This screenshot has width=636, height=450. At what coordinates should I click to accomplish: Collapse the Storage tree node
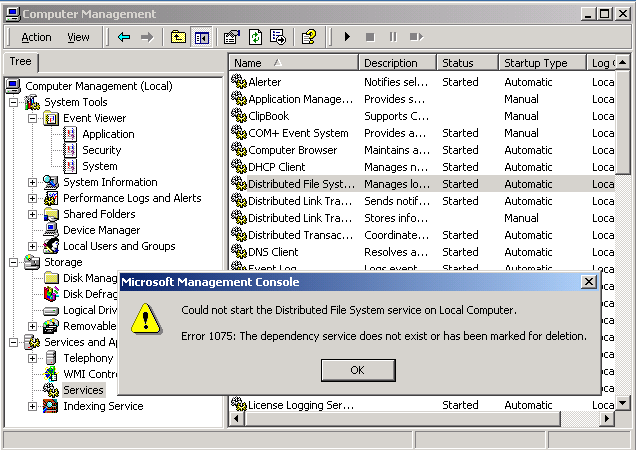pos(13,263)
